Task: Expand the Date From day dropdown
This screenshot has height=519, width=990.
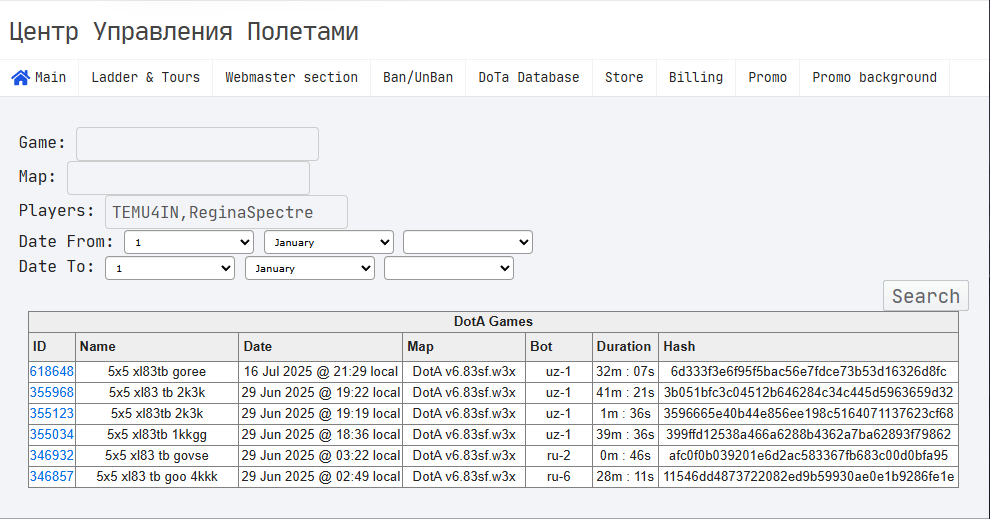Action: (189, 242)
